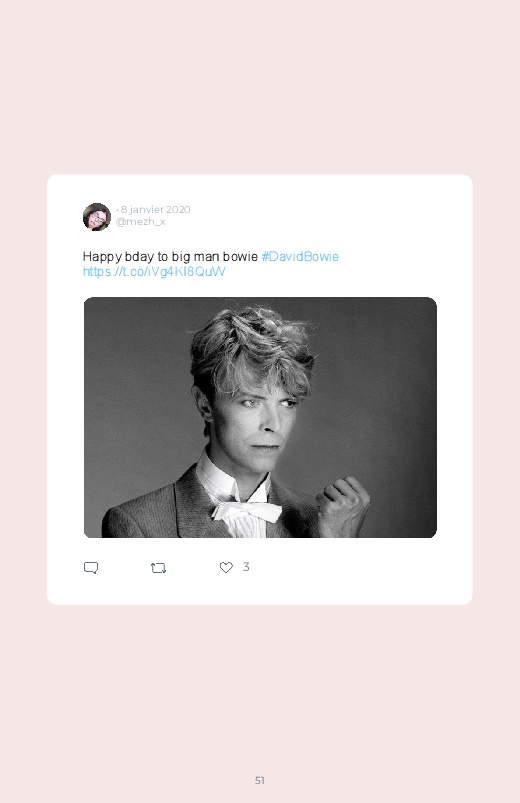Open the #DavidBowie hashtag
The width and height of the screenshot is (520, 803).
pos(300,256)
